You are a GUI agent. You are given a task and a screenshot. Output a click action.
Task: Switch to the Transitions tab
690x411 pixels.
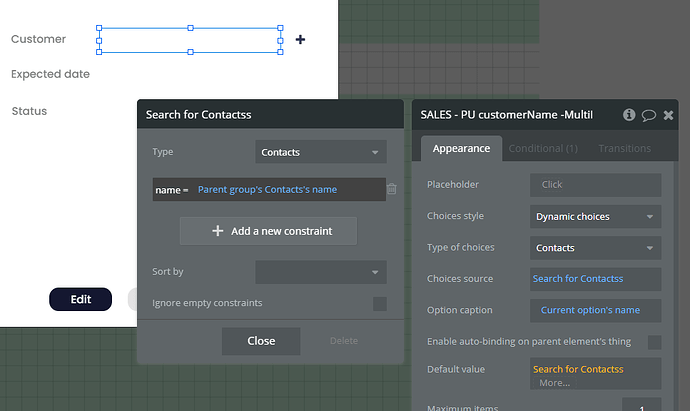pyautogui.click(x=624, y=149)
